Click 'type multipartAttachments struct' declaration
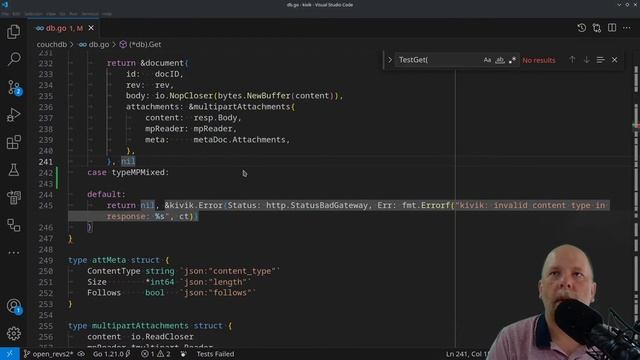640x360 pixels. pos(145,326)
